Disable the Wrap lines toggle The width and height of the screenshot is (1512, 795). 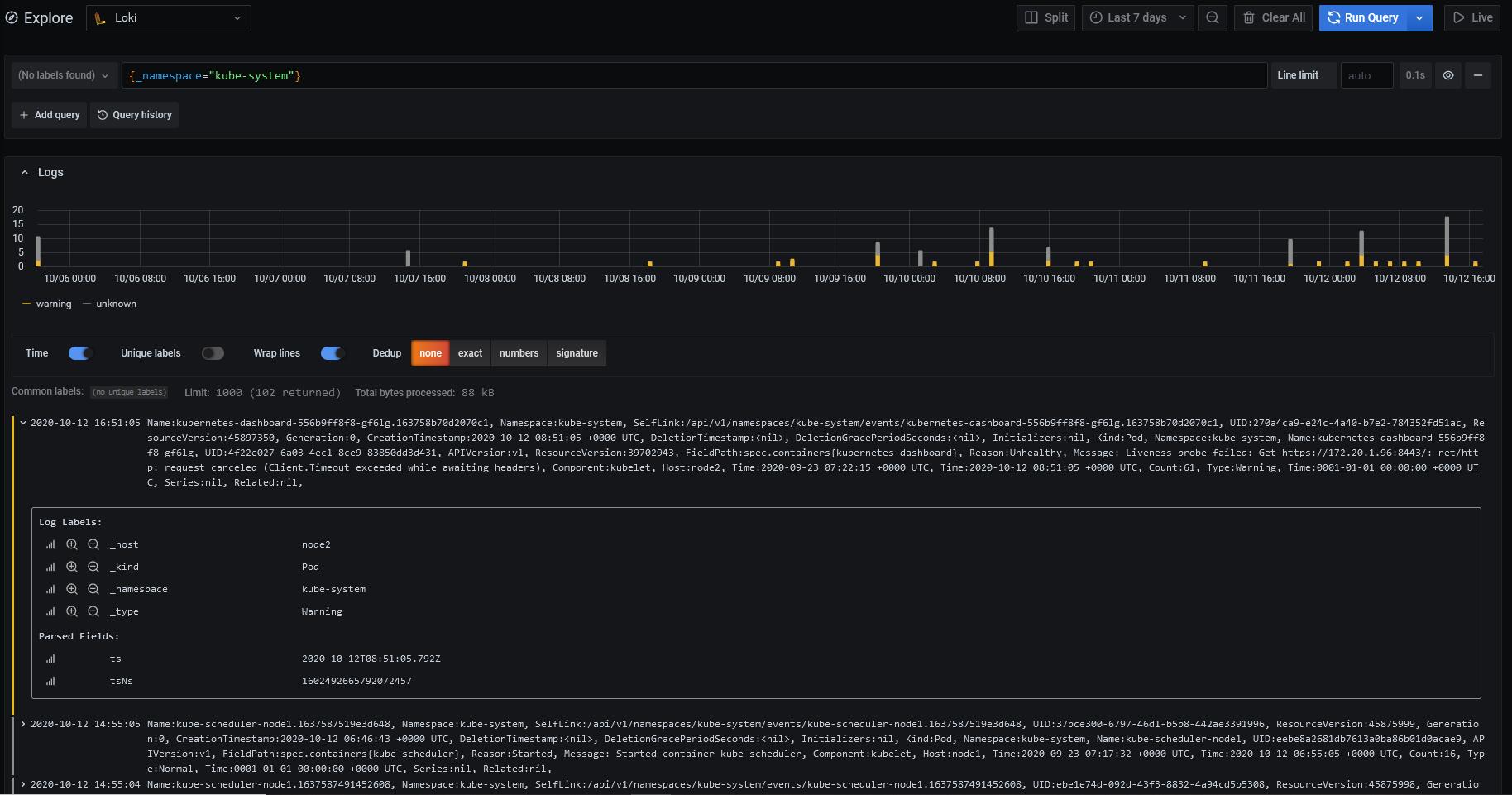tap(332, 353)
